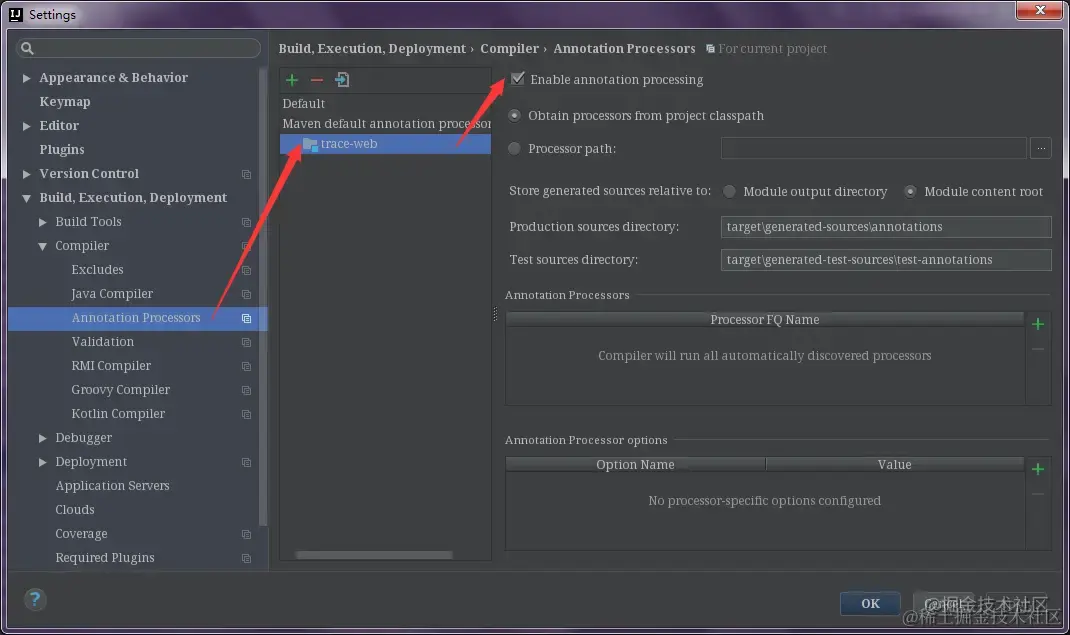
Task: Click the settings search field
Action: (x=138, y=48)
